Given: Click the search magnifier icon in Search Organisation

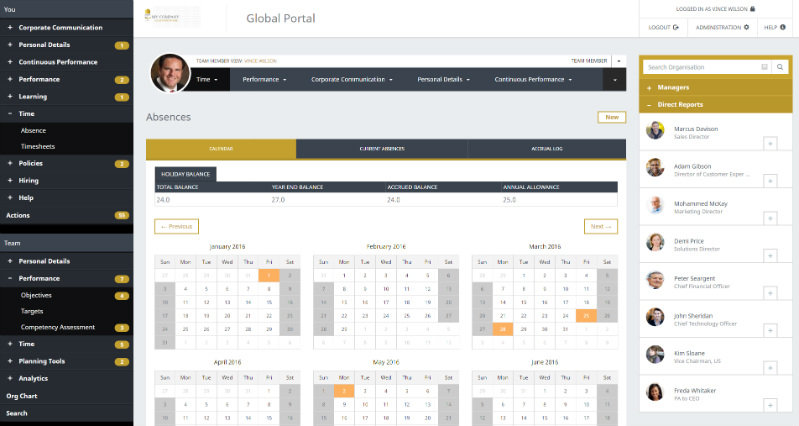Looking at the screenshot, I should coord(780,67).
